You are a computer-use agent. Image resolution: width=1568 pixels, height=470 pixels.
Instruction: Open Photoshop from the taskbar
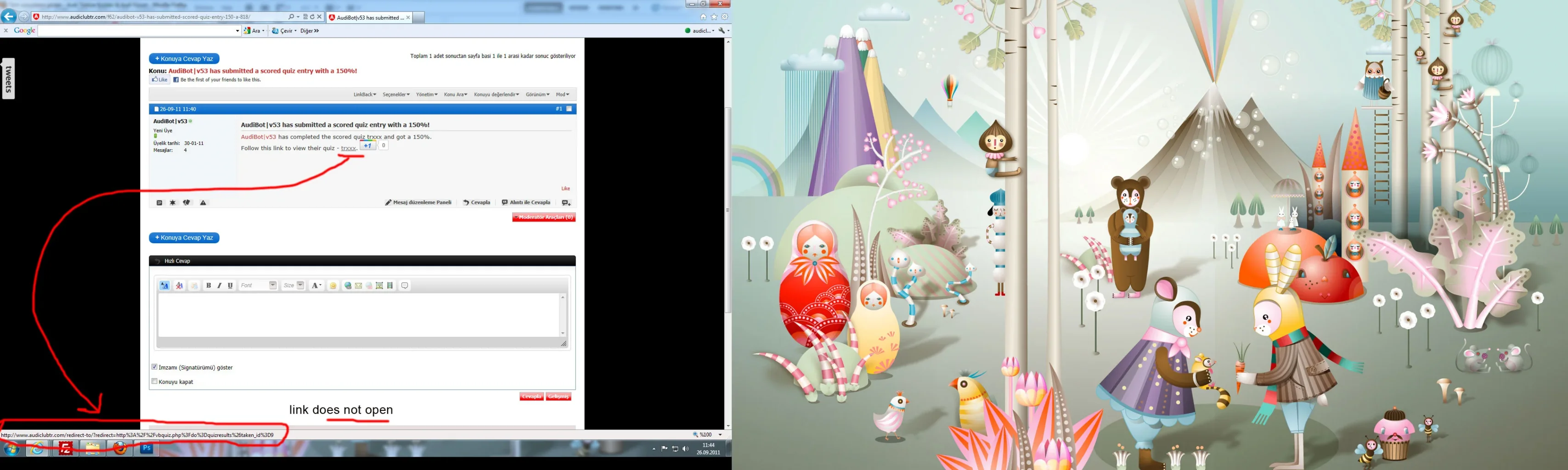[147, 449]
